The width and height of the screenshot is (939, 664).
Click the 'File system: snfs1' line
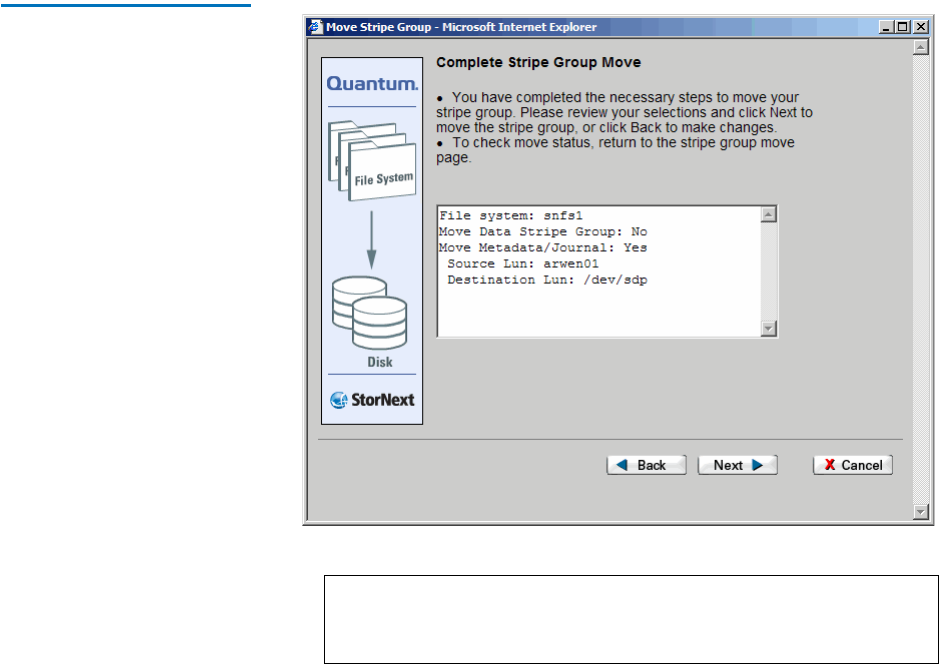(x=511, y=216)
